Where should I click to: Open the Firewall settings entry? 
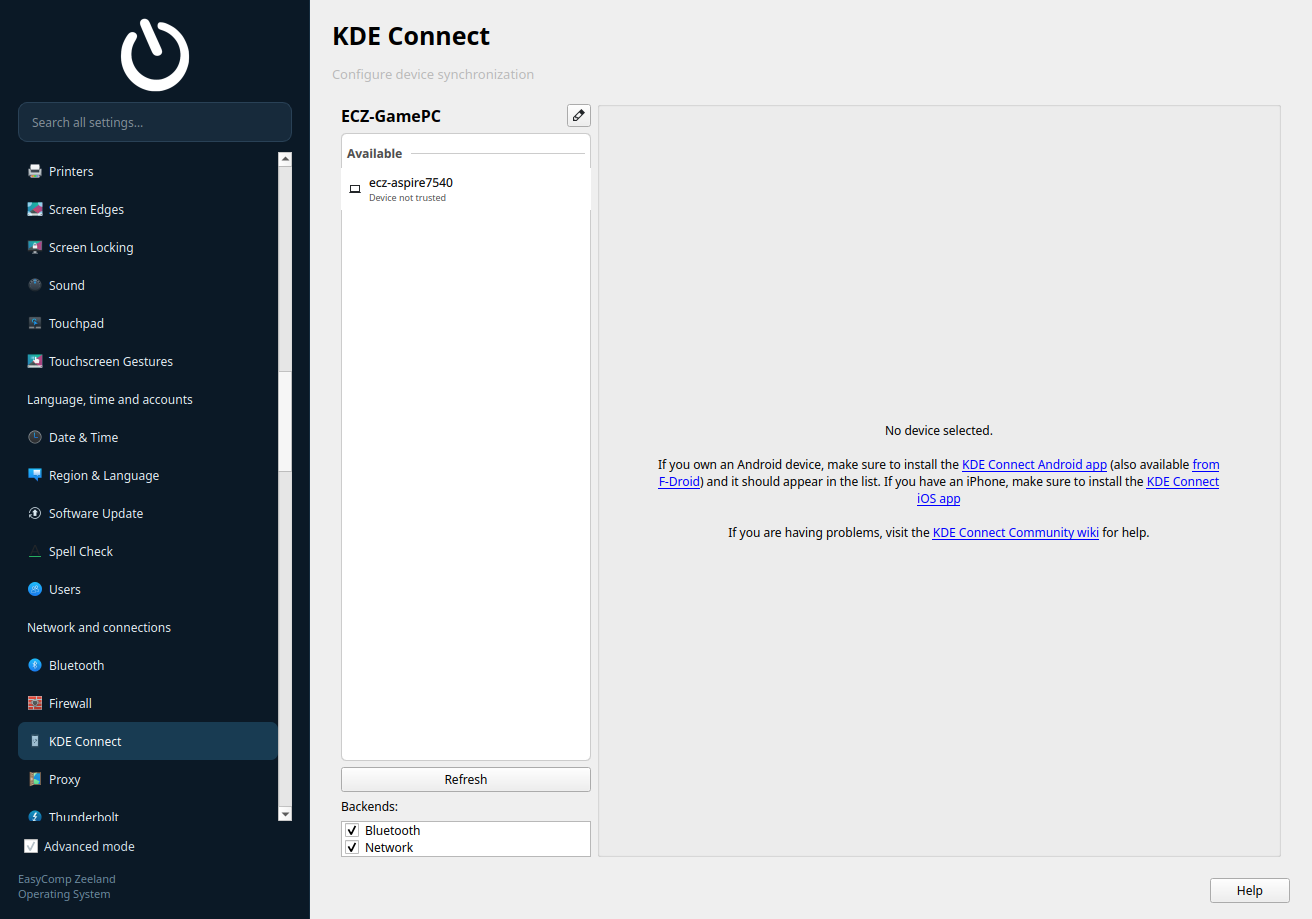(148, 703)
